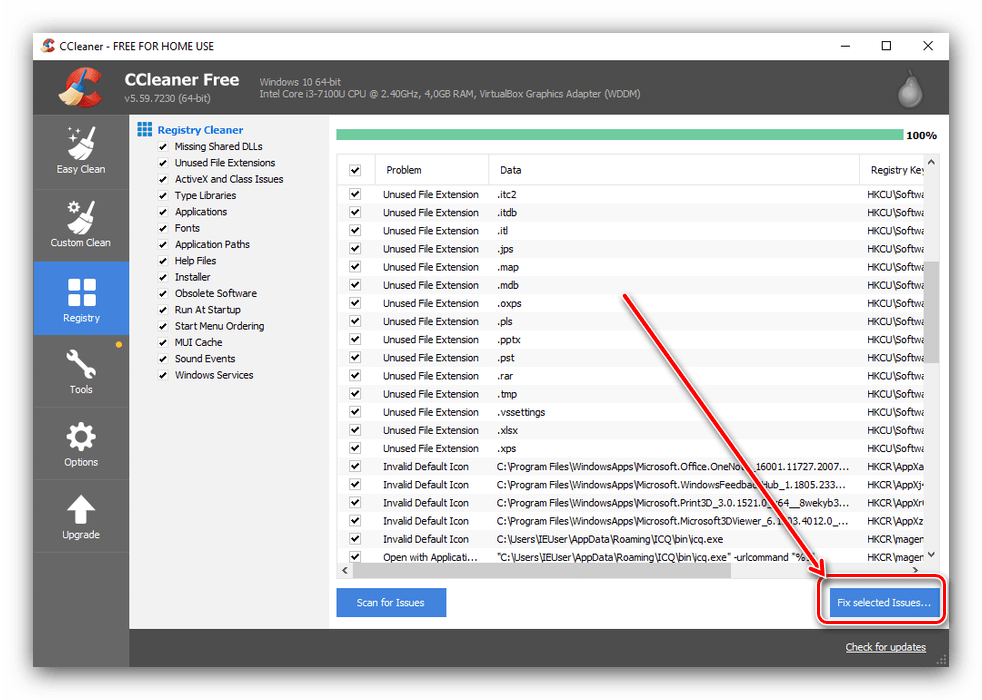Sort by the Data column header

(x=674, y=170)
